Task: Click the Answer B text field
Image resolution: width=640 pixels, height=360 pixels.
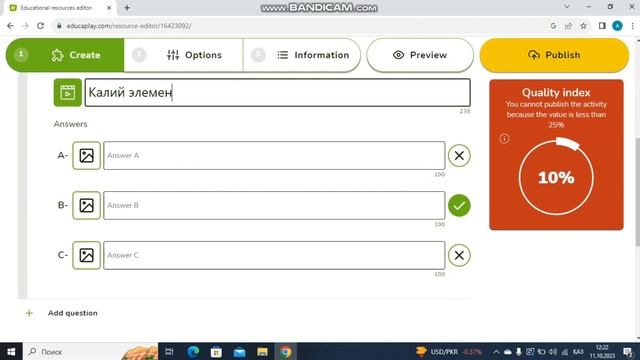Action: pyautogui.click(x=274, y=205)
